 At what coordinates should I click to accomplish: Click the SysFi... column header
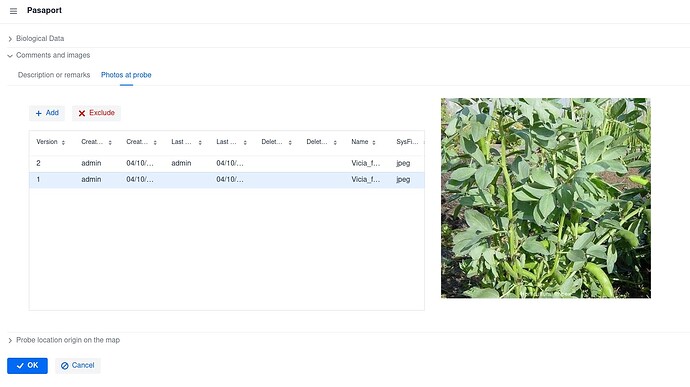tap(407, 142)
